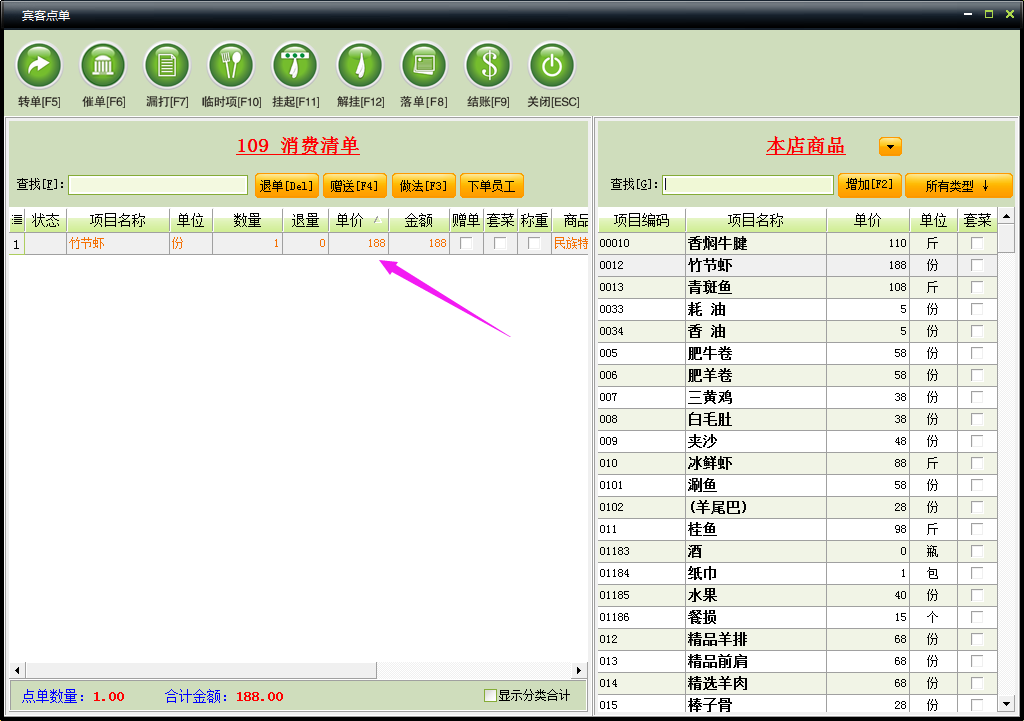The height and width of the screenshot is (721, 1024).
Task: Click the 数量 column header in order list
Action: point(247,220)
